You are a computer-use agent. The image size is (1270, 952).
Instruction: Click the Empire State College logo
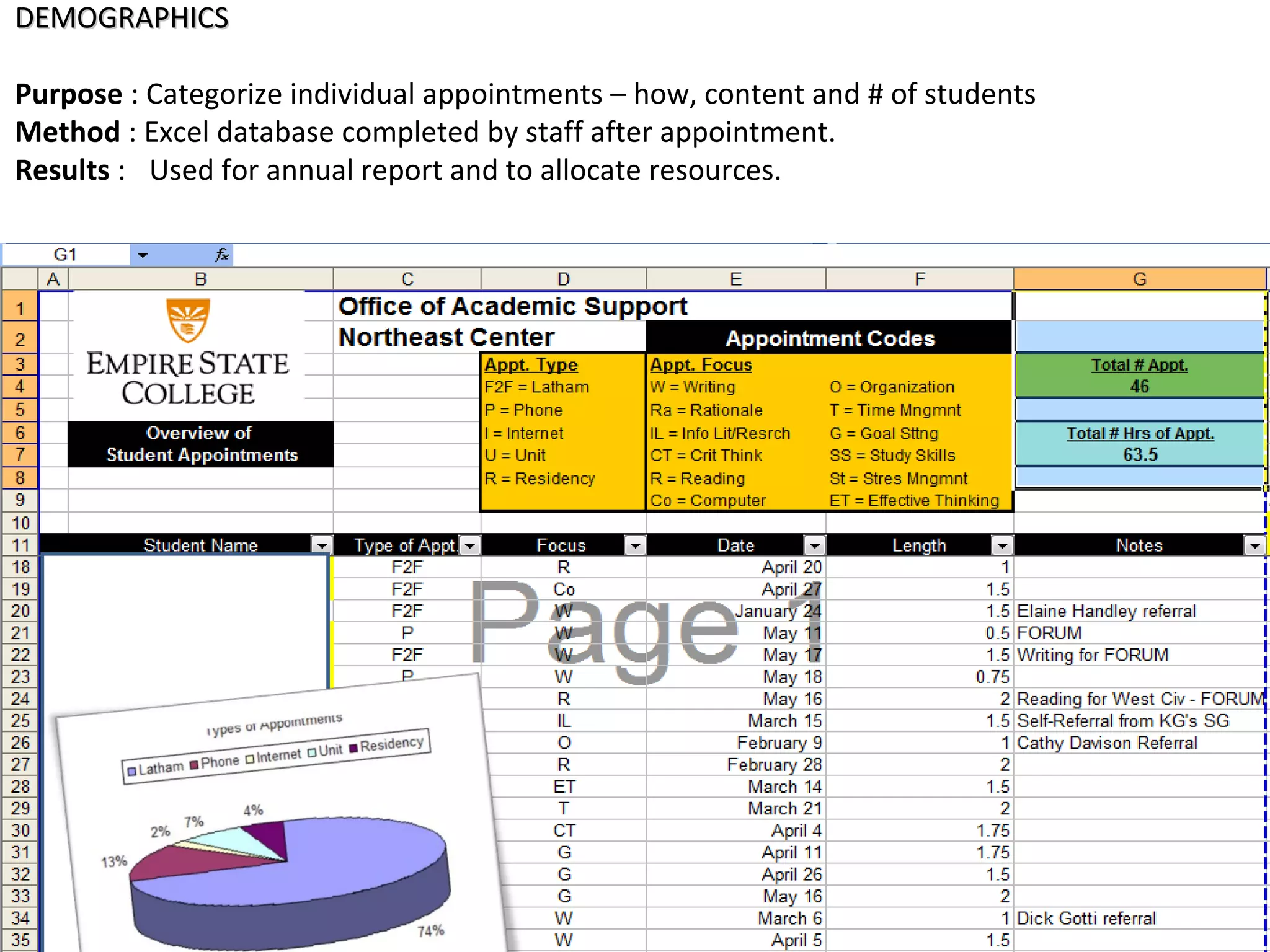coord(187,352)
